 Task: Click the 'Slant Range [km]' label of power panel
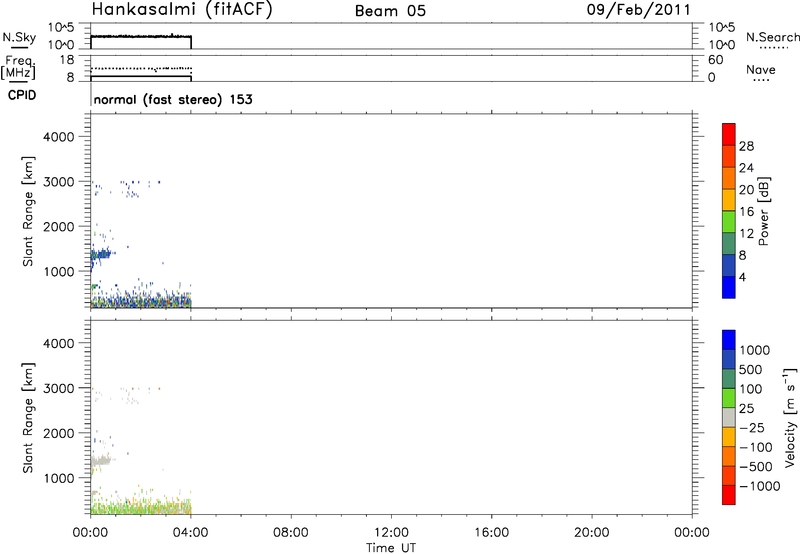pyautogui.click(x=28, y=211)
